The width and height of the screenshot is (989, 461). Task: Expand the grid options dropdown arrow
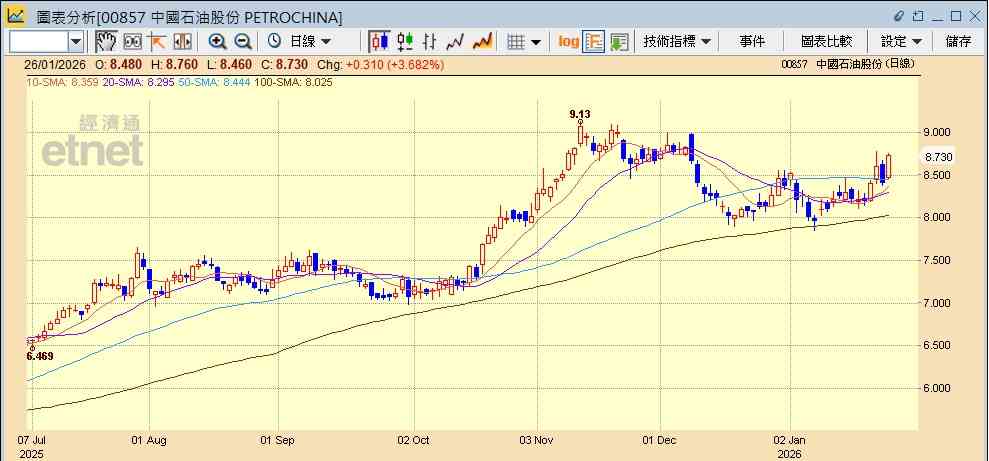535,42
